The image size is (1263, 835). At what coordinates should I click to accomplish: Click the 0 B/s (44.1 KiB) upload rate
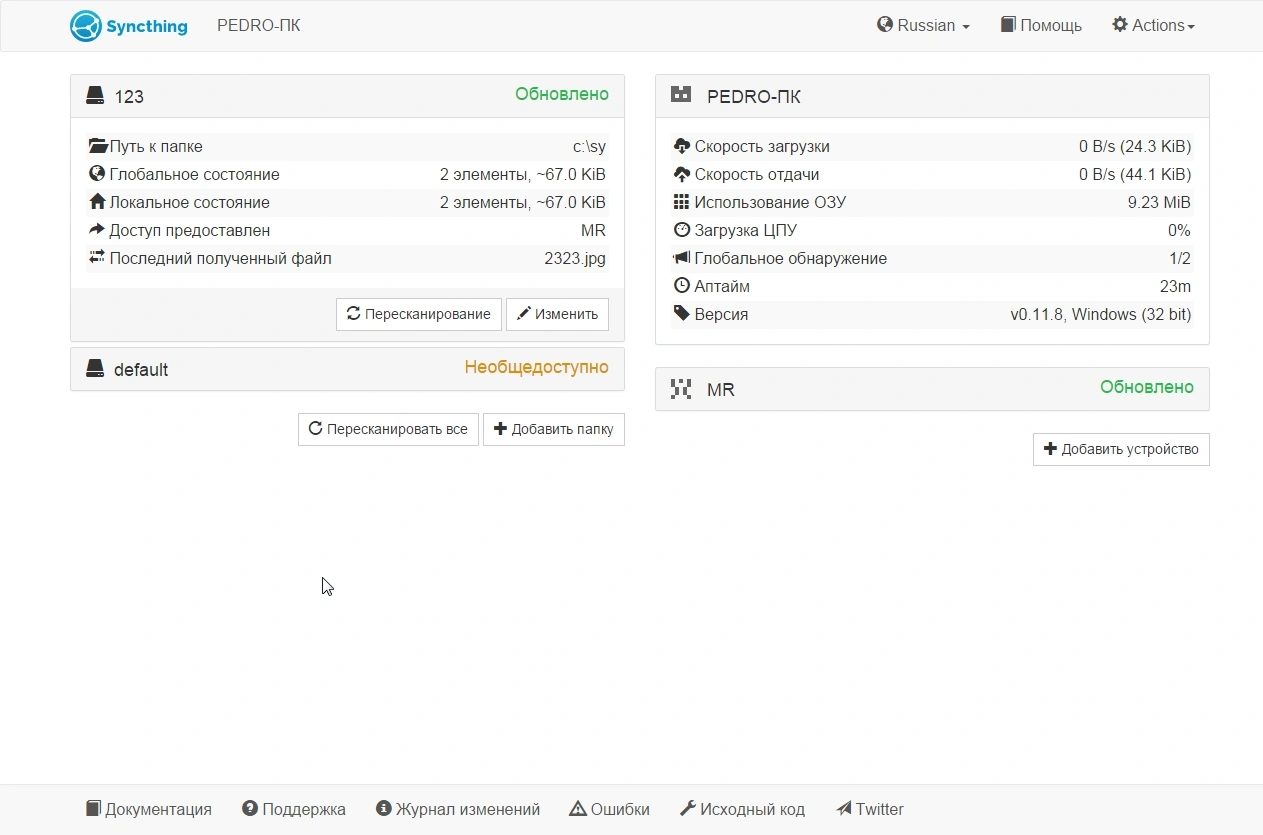pyautogui.click(x=1135, y=174)
